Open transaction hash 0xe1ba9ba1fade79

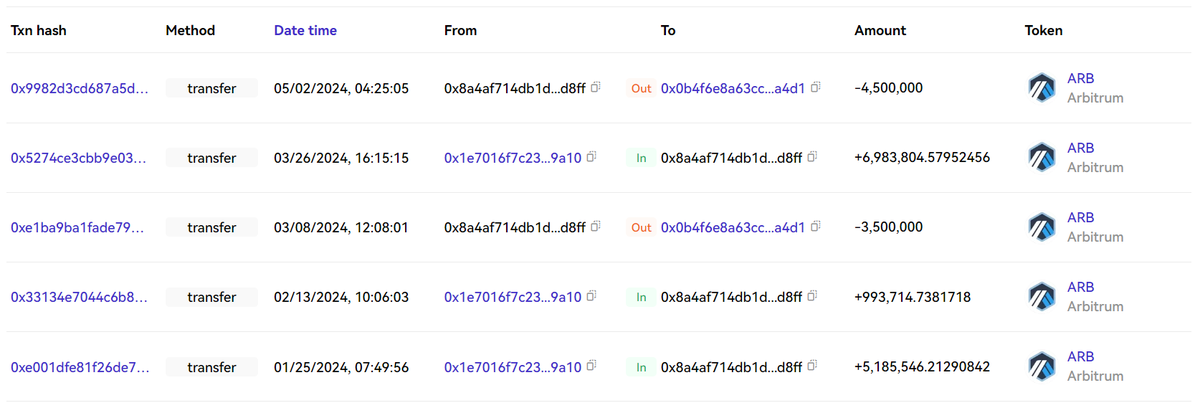click(80, 227)
